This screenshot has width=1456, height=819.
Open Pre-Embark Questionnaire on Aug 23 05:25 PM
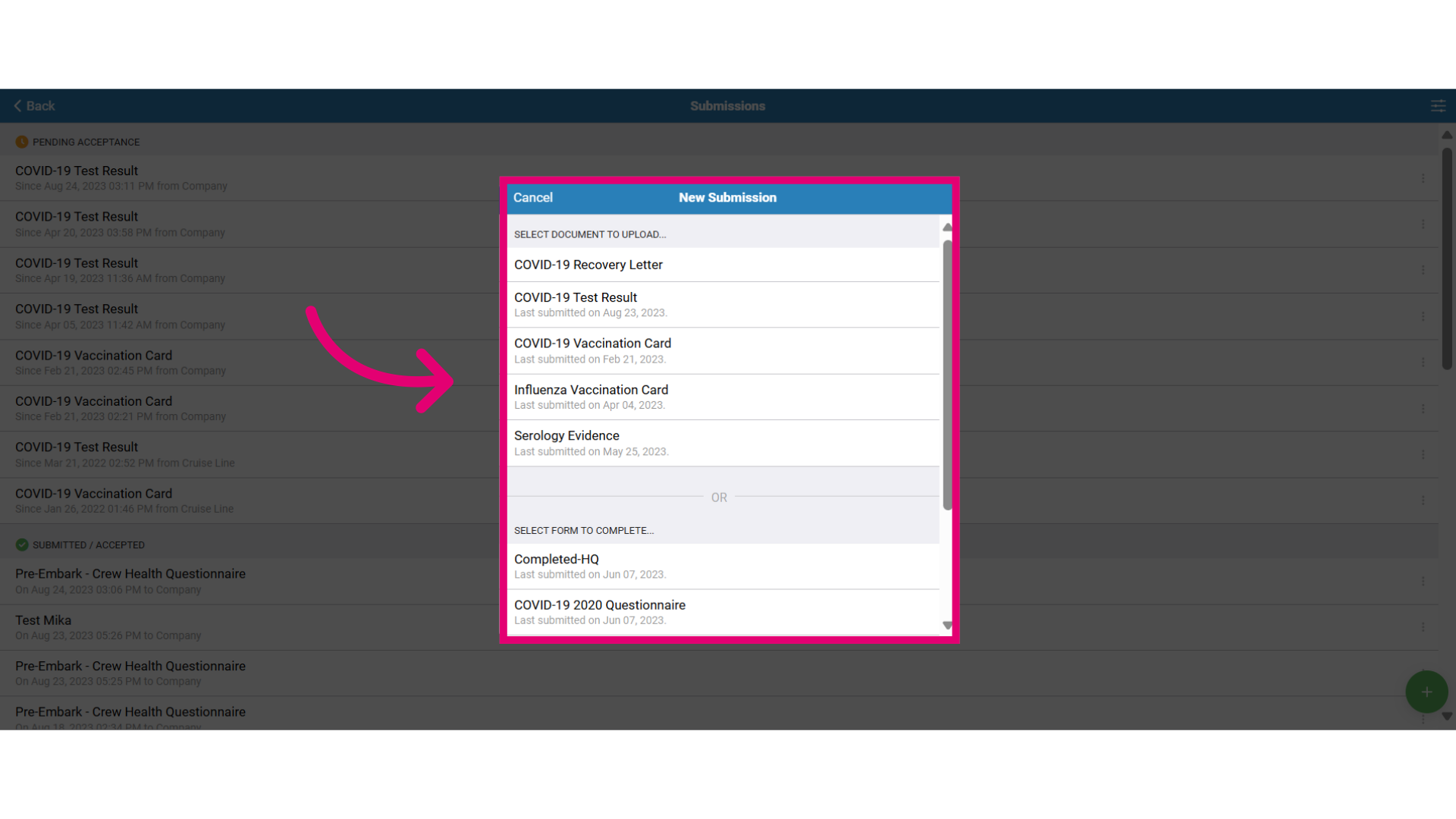(719, 673)
